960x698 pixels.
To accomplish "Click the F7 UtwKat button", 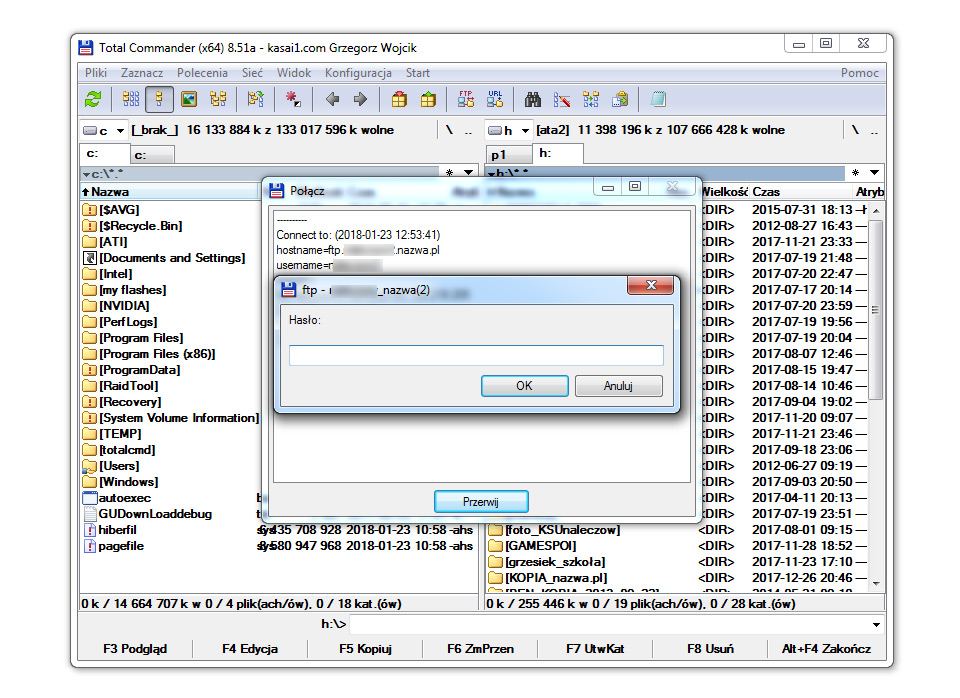I will click(595, 648).
